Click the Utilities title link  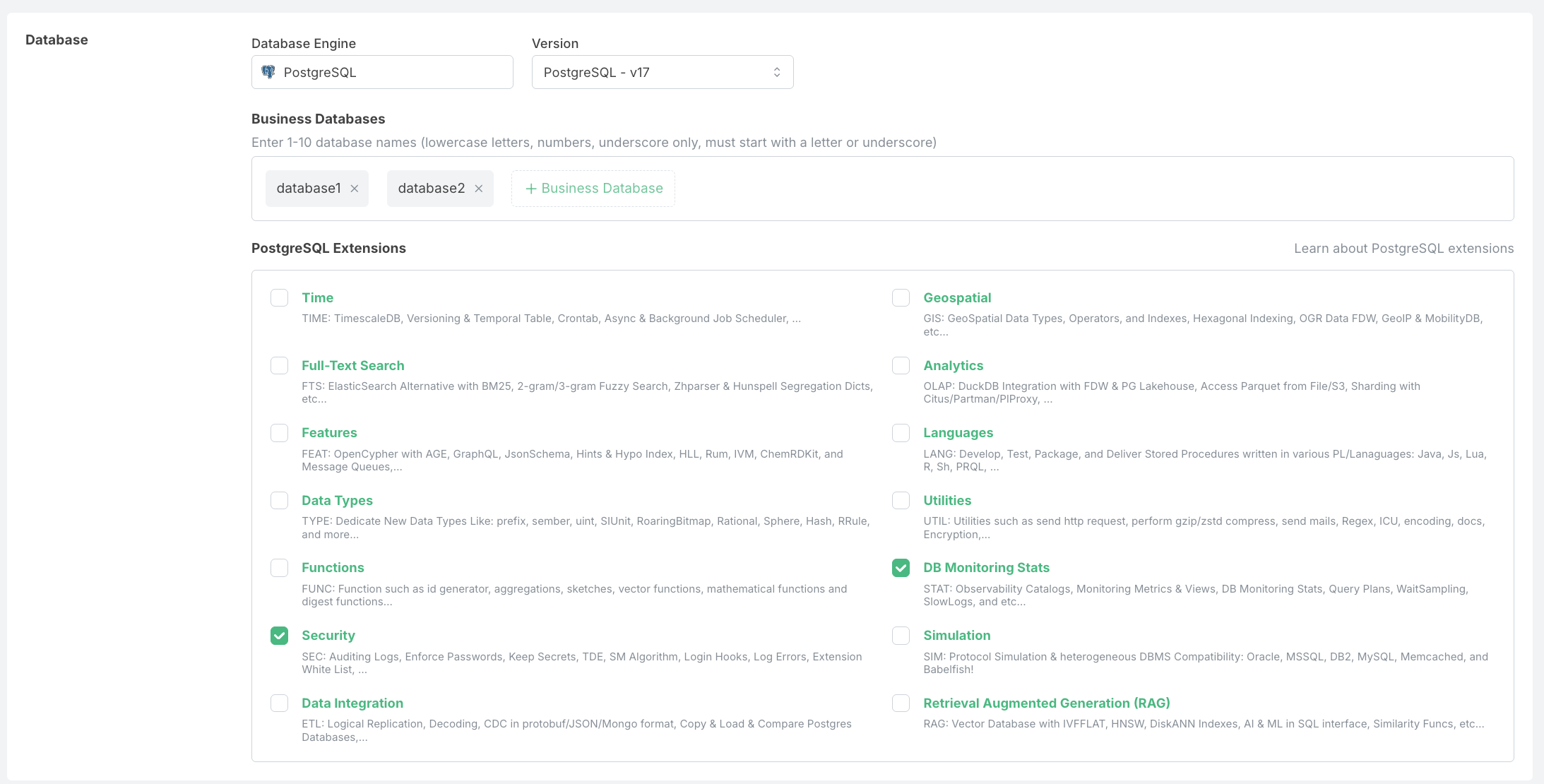click(x=947, y=501)
